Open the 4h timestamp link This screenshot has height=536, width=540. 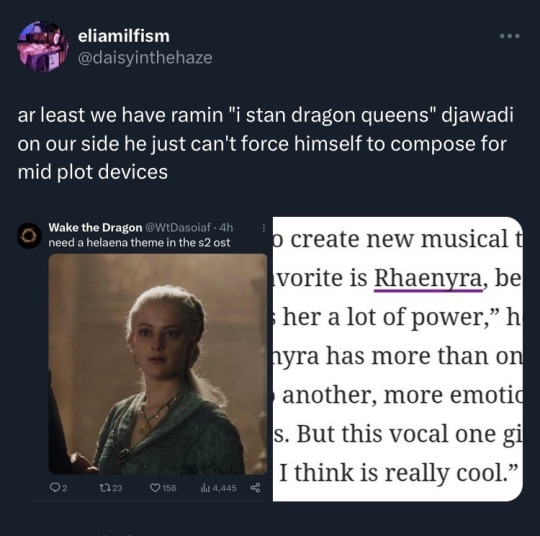pyautogui.click(x=226, y=227)
